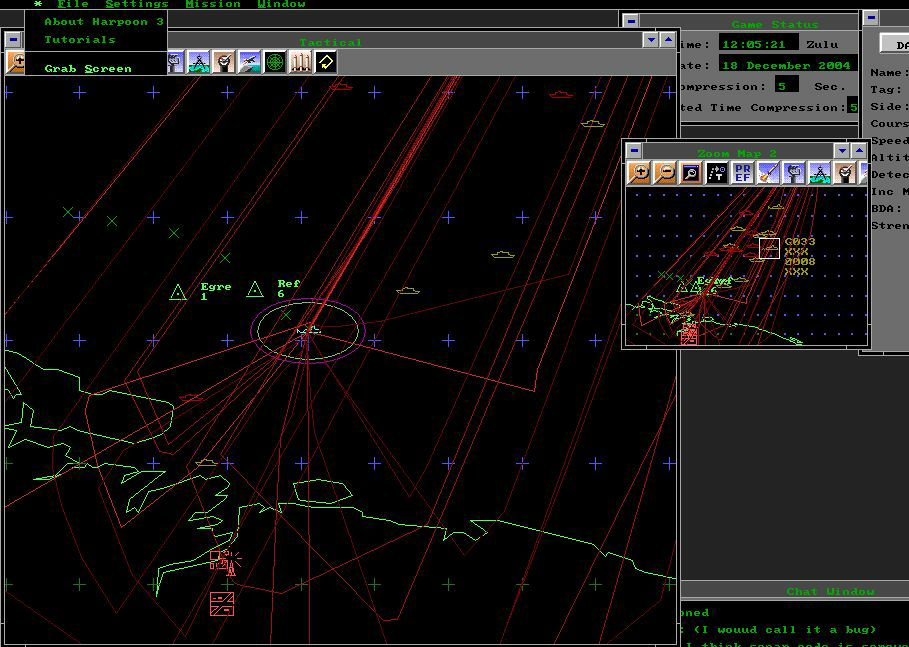Click the time field showing 12:05:21
The width and height of the screenshot is (909, 647).
coord(758,44)
